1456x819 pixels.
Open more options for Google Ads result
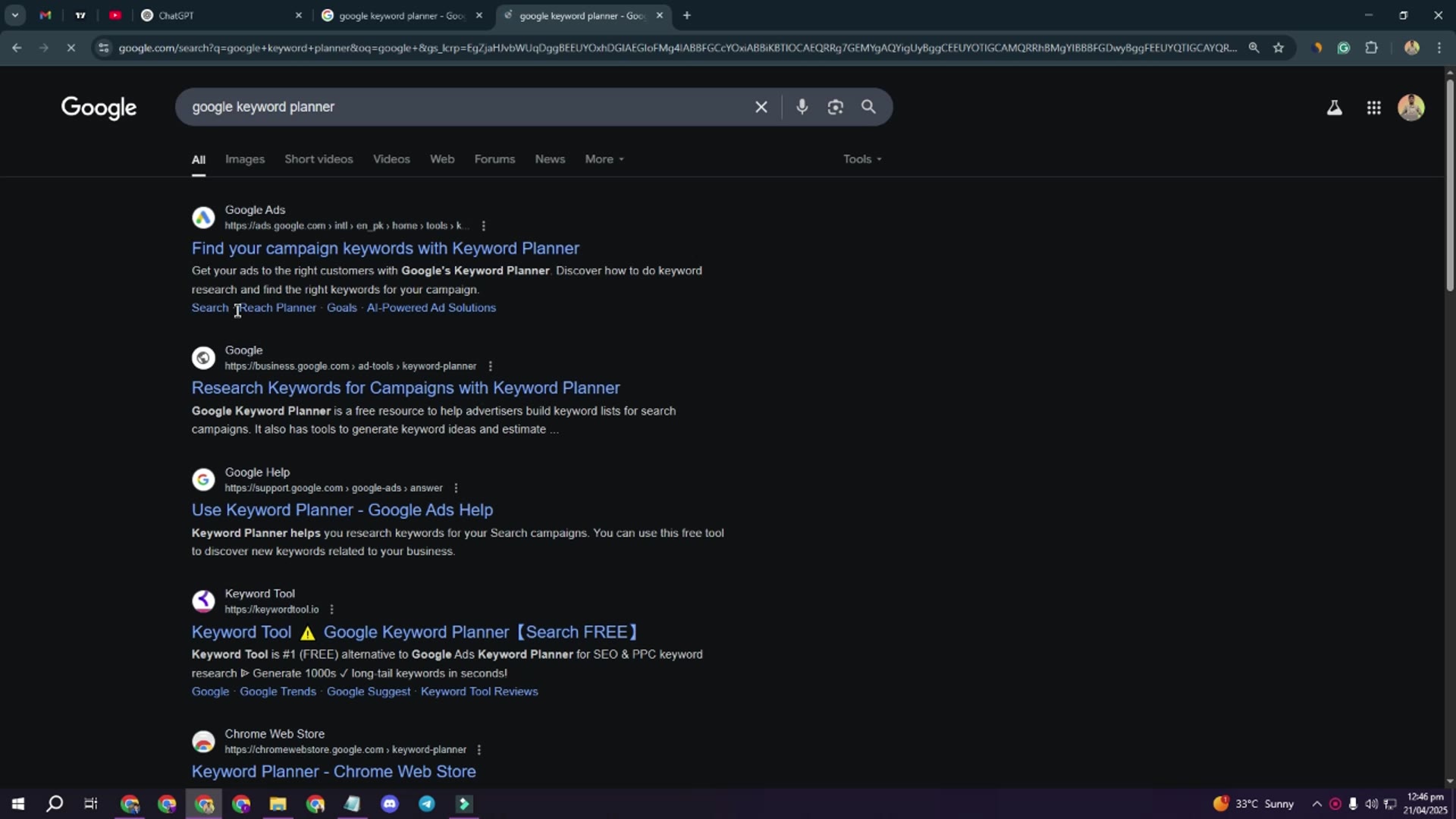coord(483,226)
